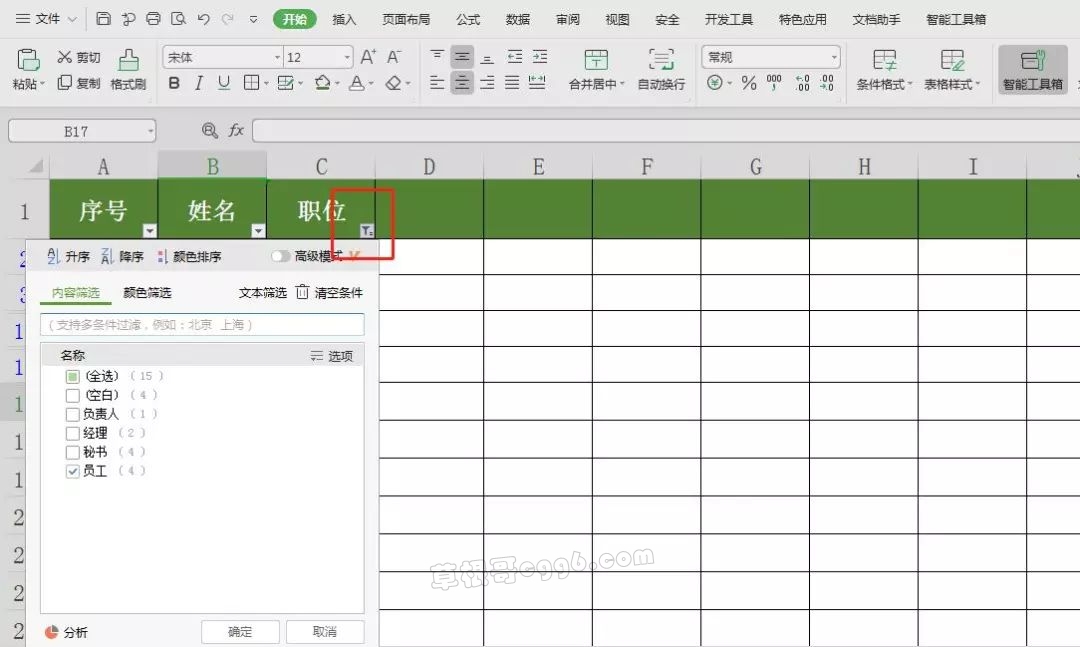Screen dimensions: 1080x647
Task: Click the 剪切 cut button
Action: 79,57
